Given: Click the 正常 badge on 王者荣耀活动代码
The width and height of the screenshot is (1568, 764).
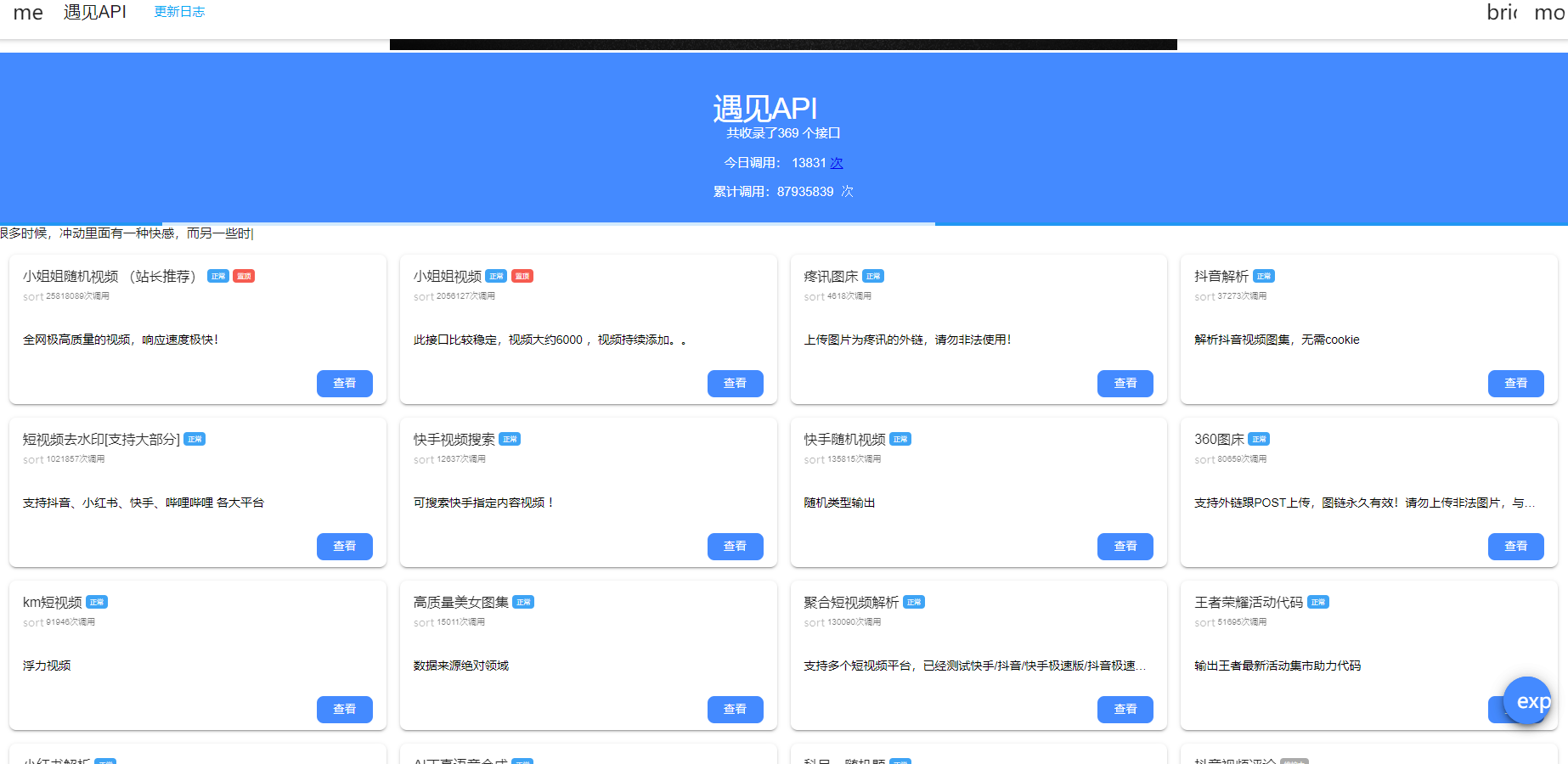Looking at the screenshot, I should click(1318, 602).
